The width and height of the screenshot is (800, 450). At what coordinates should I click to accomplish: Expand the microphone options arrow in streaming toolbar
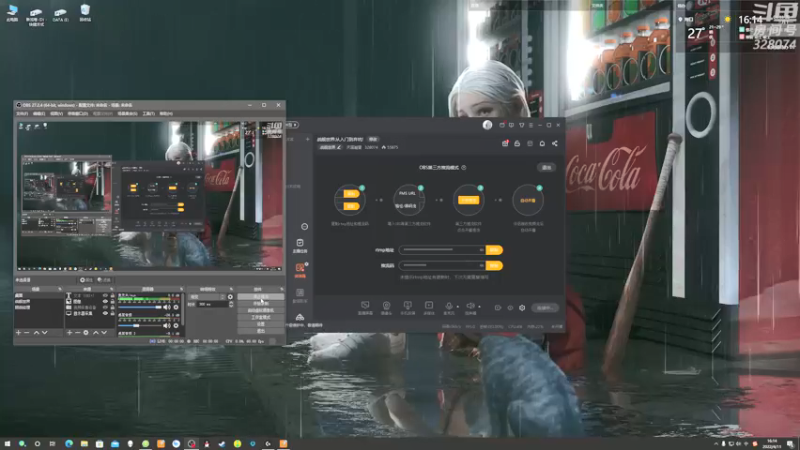457,305
